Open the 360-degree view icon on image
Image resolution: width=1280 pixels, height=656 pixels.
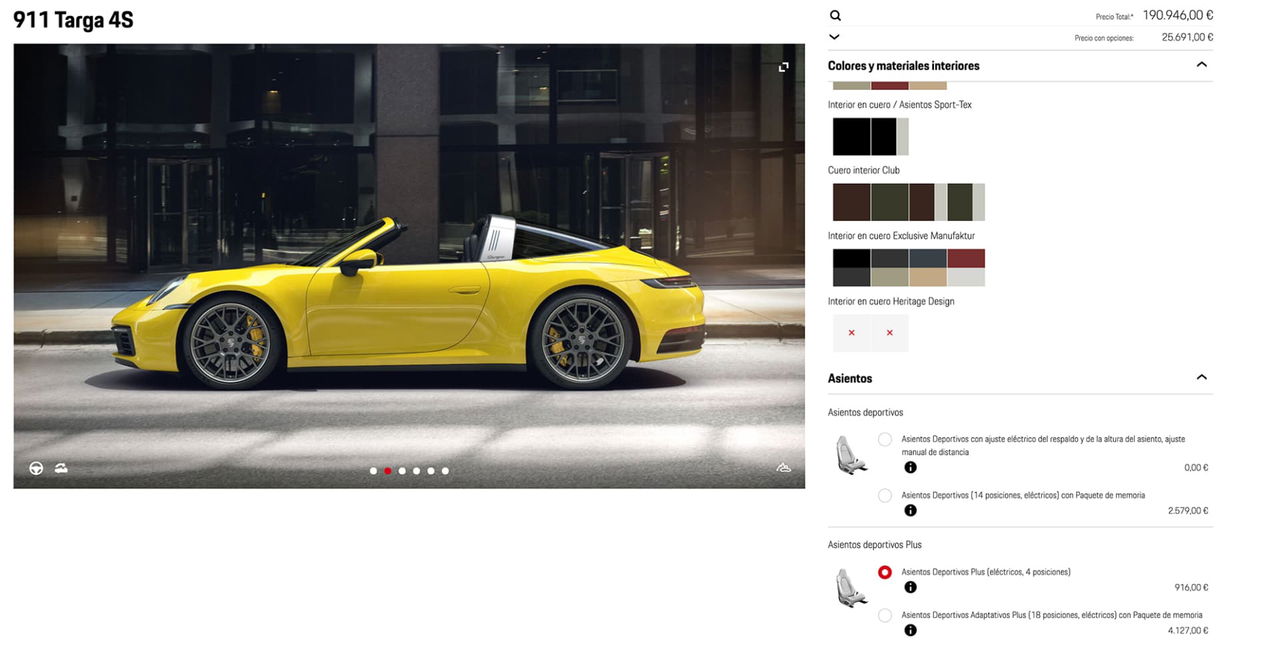[x=784, y=467]
